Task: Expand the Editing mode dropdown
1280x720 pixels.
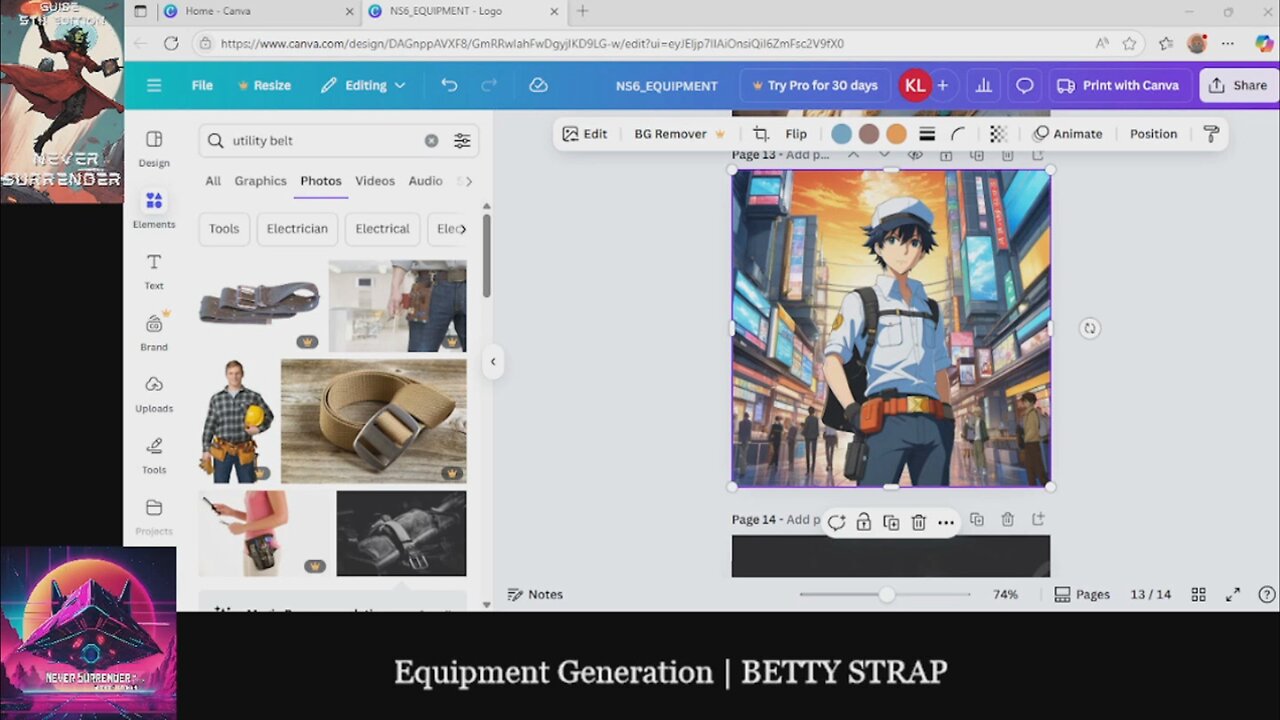Action: [x=364, y=85]
